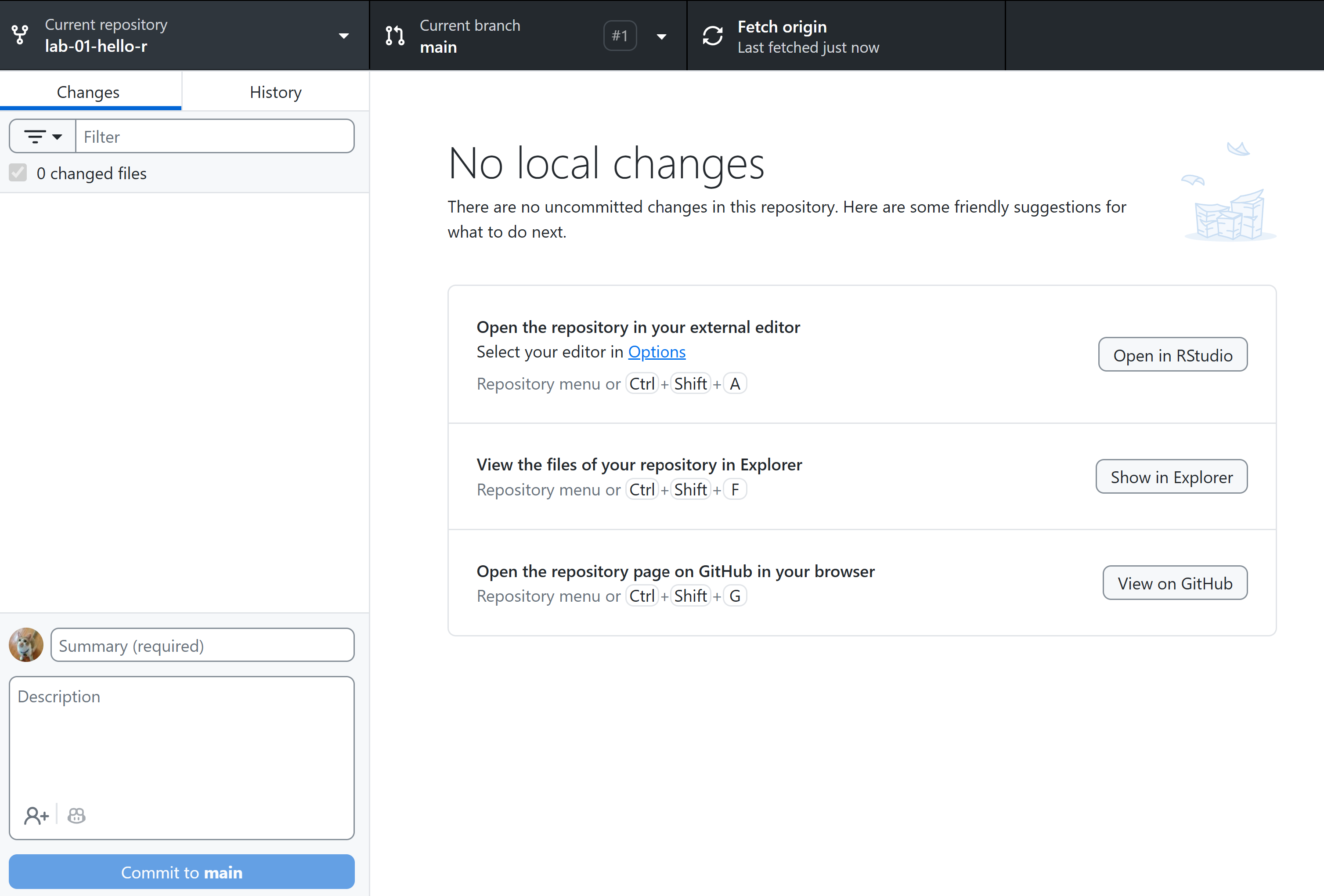Screen dimensions: 1324x896
Task: Toggle the 0 changed files checkbox
Action: point(18,173)
